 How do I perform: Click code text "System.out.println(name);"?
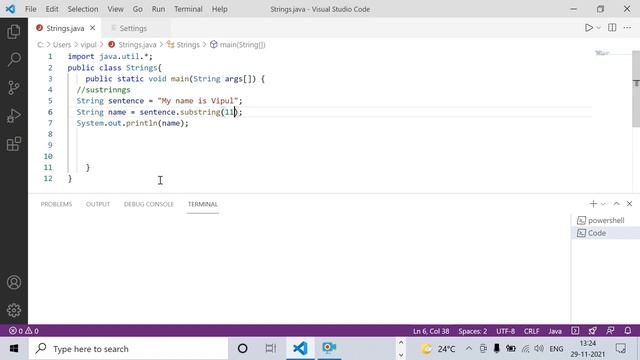(133, 123)
